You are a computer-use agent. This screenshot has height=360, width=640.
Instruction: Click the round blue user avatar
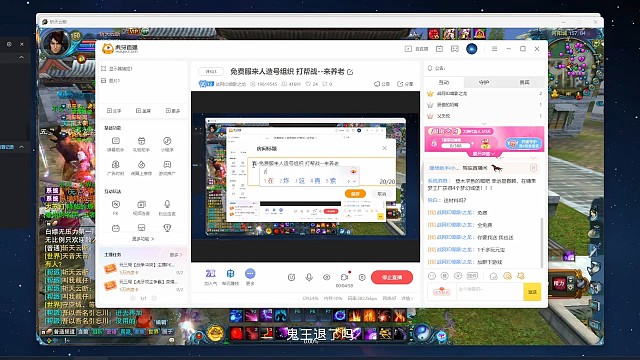pos(471,49)
